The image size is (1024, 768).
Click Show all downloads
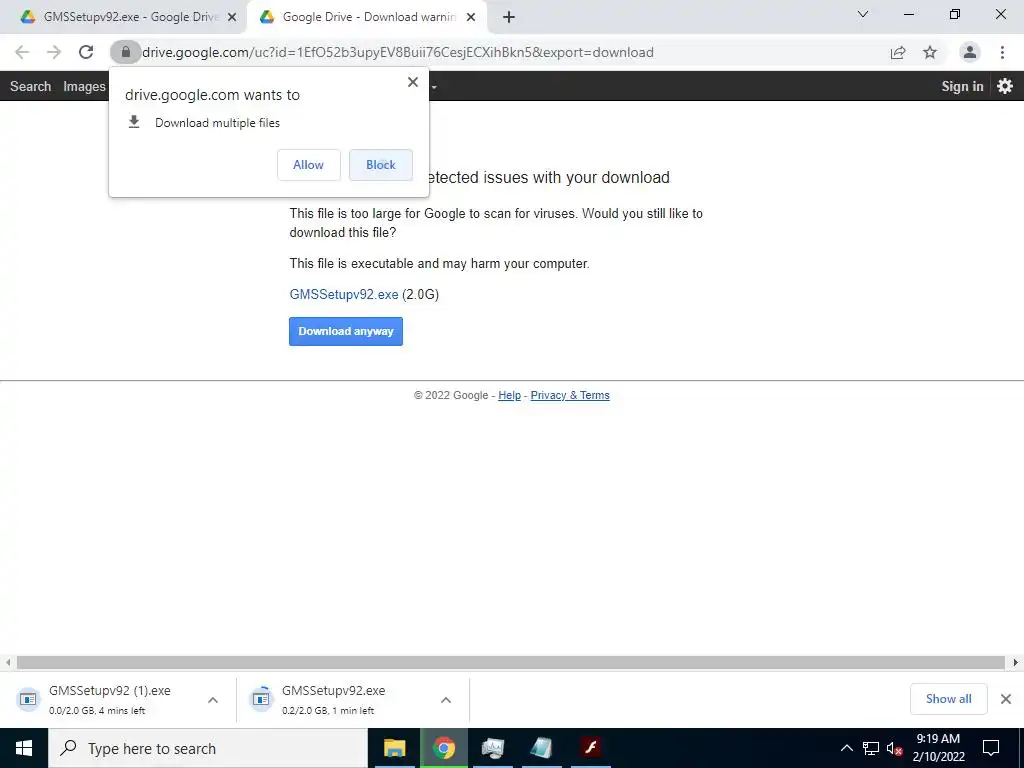[948, 699]
